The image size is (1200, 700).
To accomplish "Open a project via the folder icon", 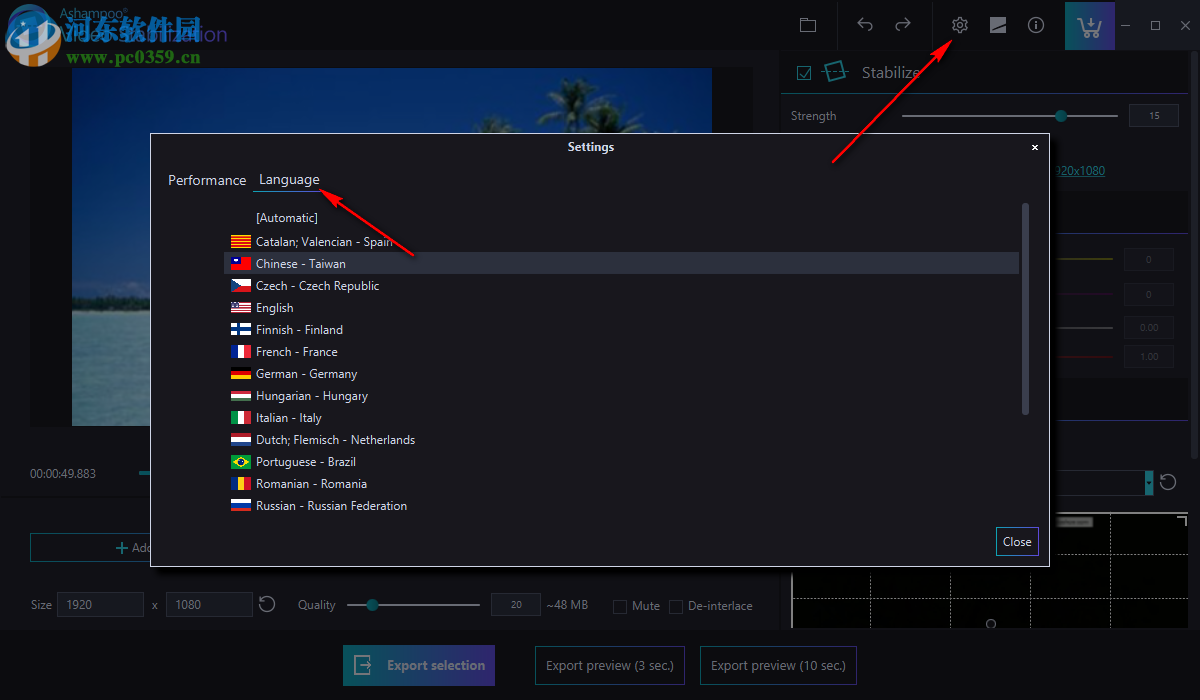I will [x=808, y=25].
